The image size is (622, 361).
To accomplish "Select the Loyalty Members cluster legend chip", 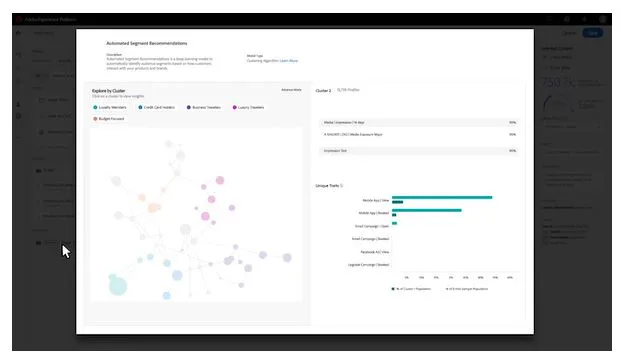I will click(x=110, y=108).
